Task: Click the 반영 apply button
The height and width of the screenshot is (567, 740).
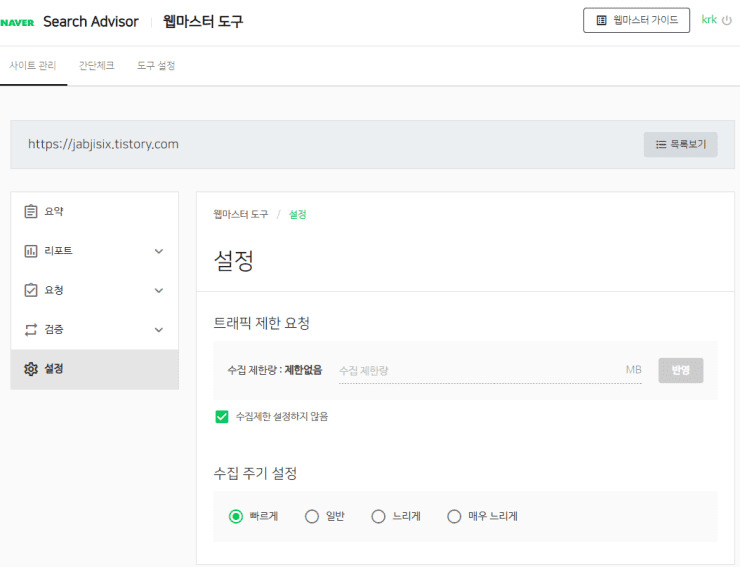Action: [681, 370]
